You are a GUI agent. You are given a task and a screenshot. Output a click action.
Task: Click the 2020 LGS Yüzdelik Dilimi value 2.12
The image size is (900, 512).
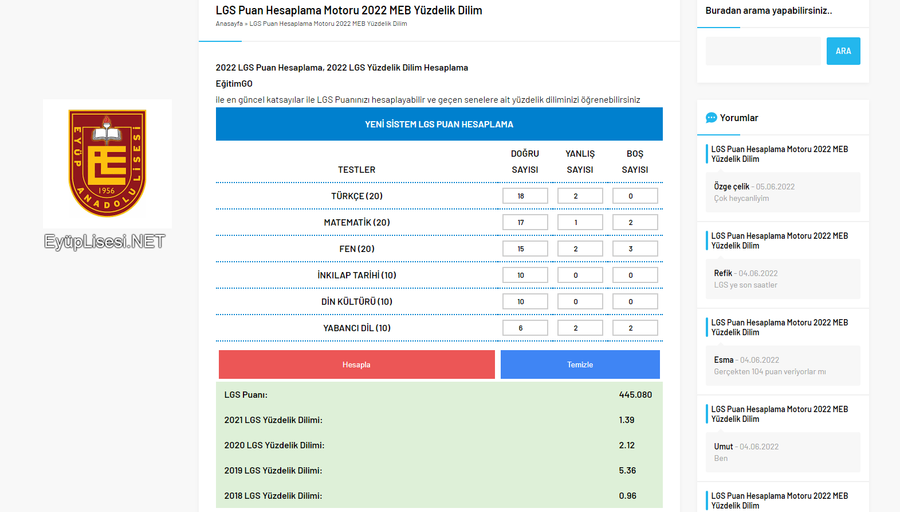[627, 445]
